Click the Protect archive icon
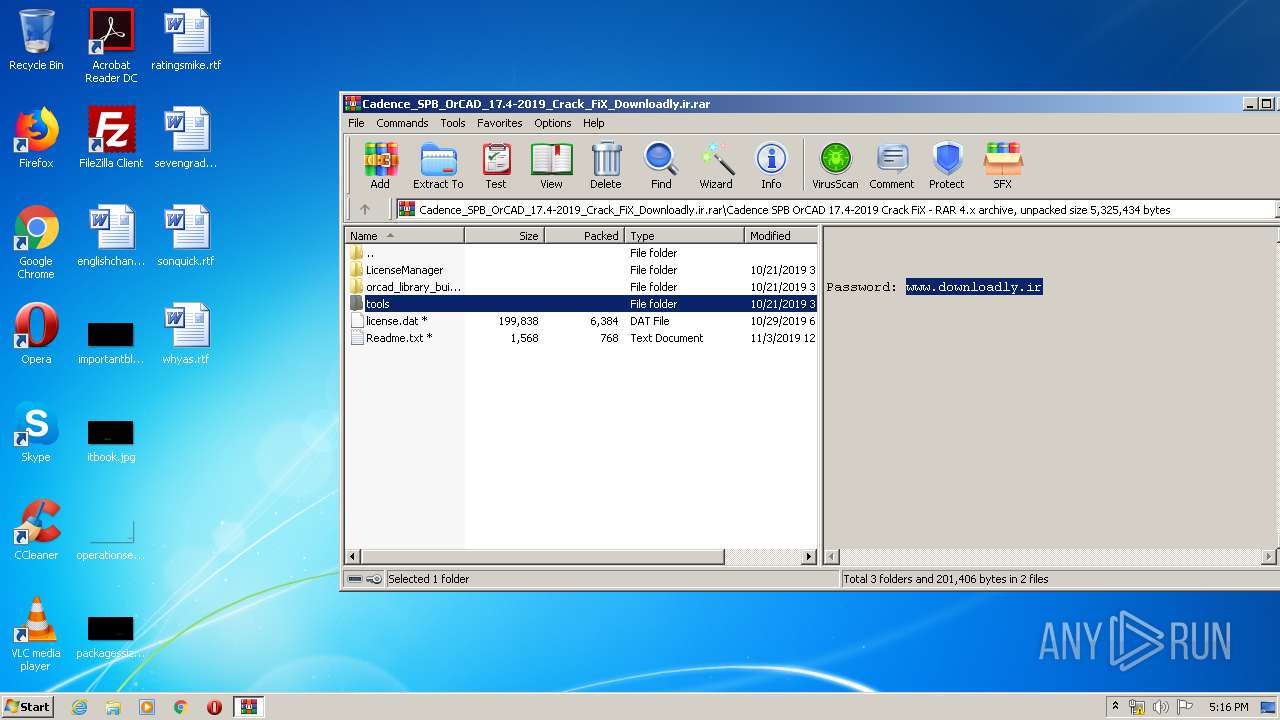 click(947, 165)
